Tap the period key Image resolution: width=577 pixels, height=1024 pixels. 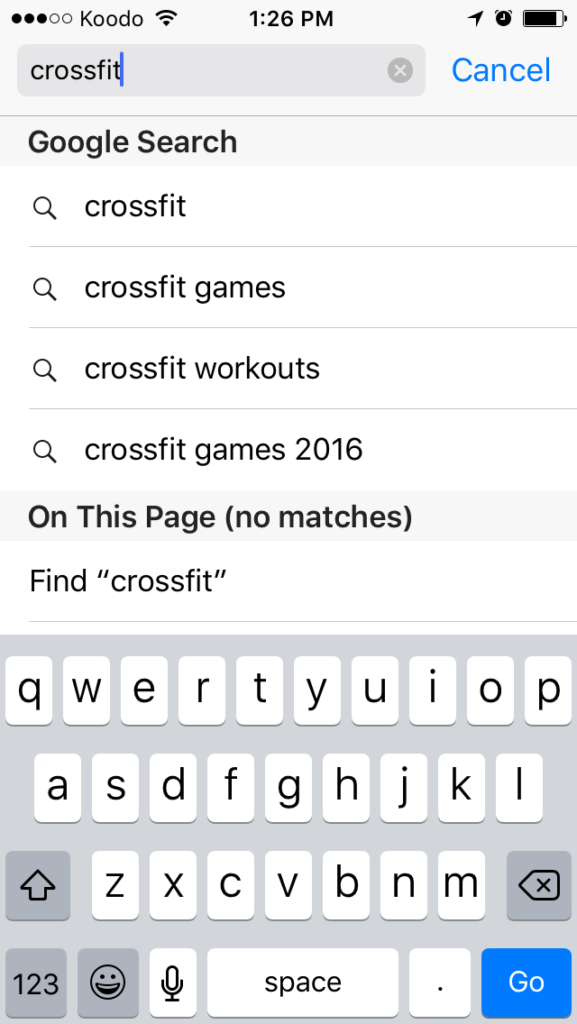pyautogui.click(x=439, y=982)
